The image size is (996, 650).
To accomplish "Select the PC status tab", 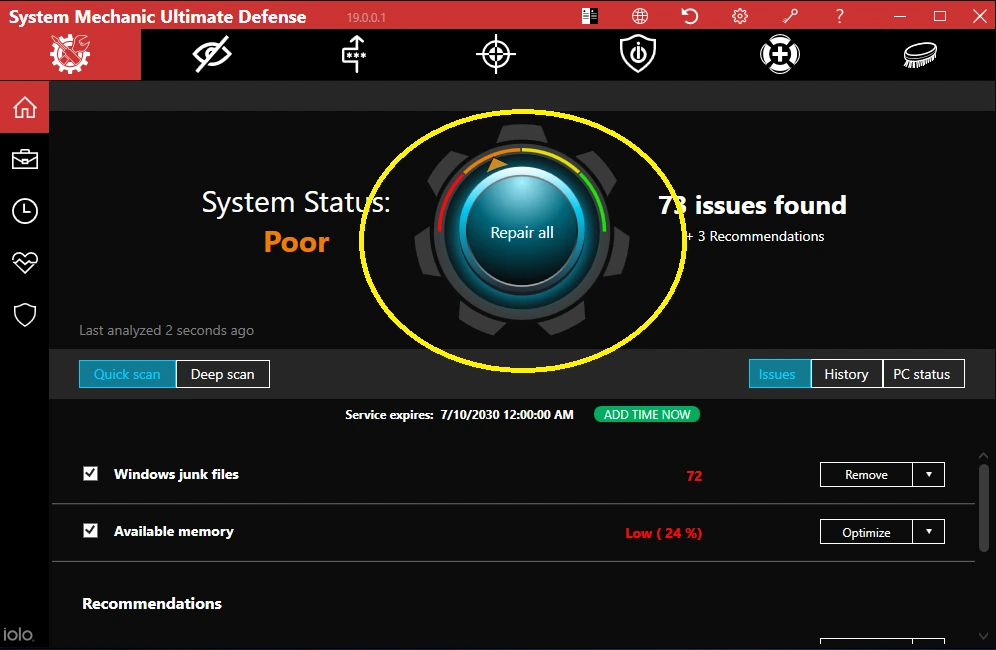I will [923, 374].
